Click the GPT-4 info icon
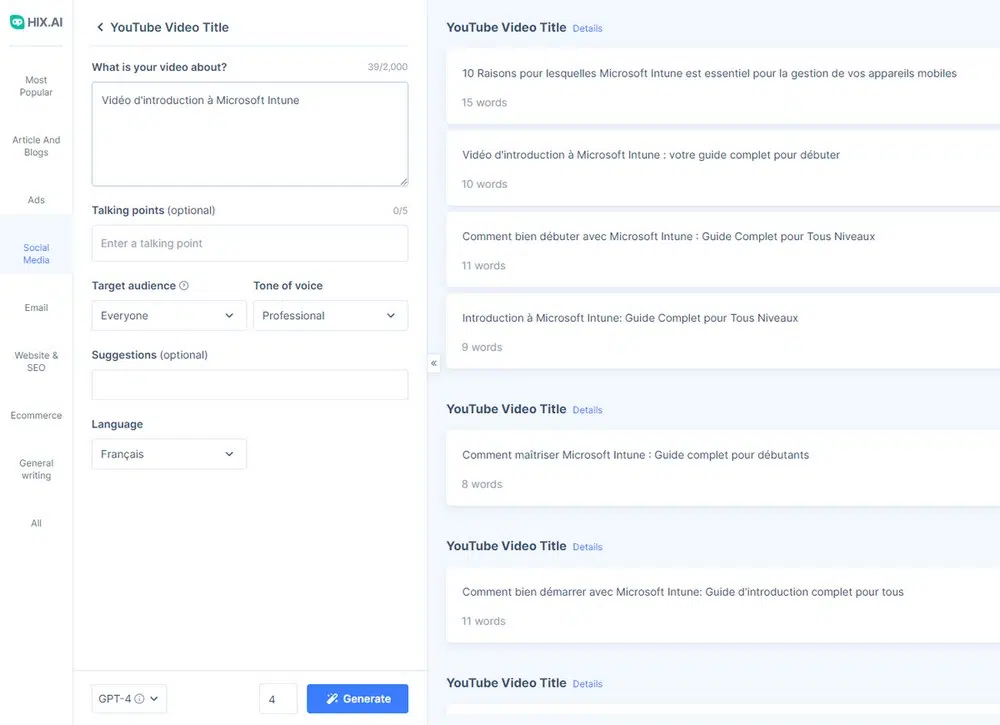This screenshot has width=1000, height=725. click(139, 699)
